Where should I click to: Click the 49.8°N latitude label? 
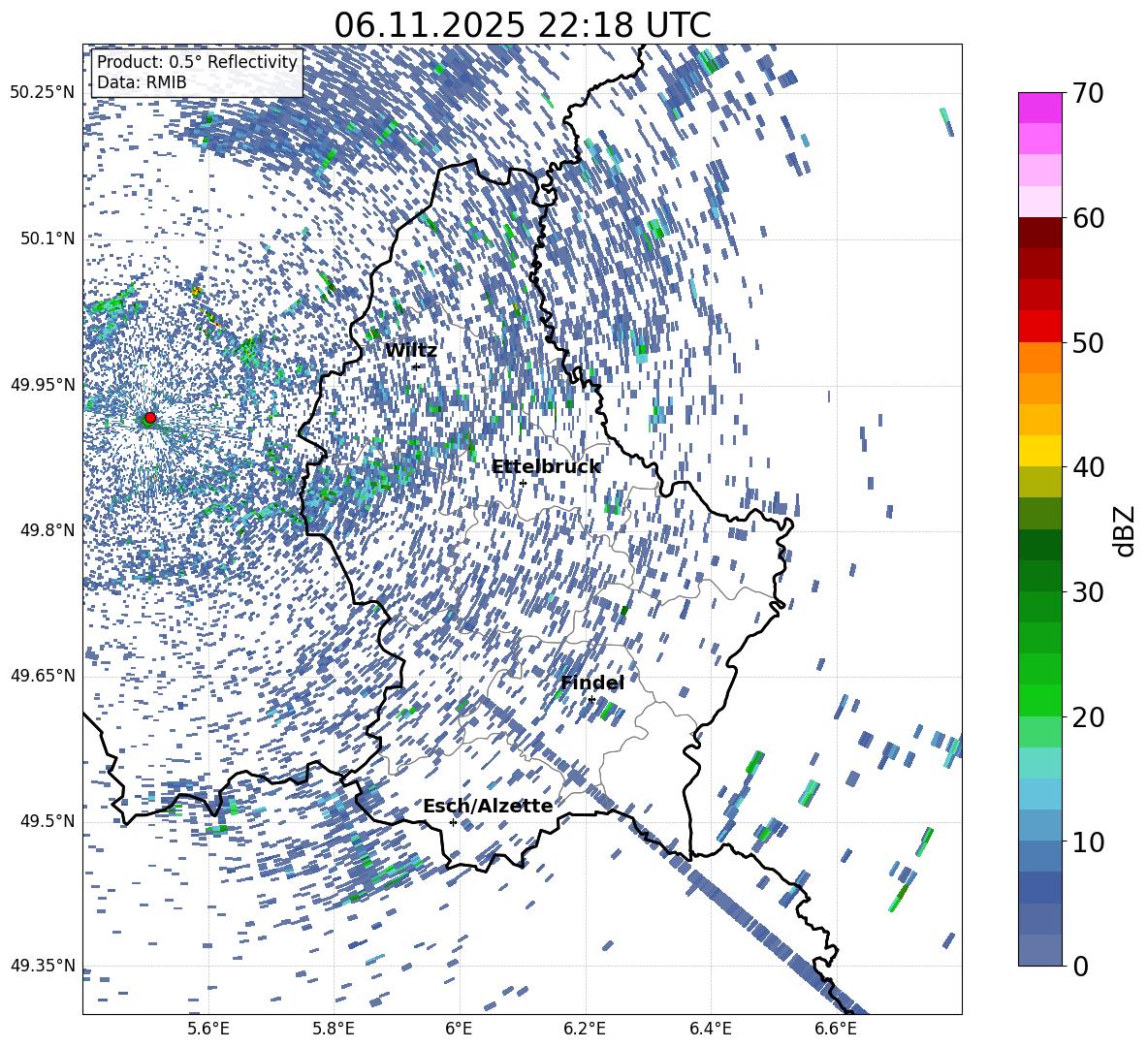[x=48, y=530]
